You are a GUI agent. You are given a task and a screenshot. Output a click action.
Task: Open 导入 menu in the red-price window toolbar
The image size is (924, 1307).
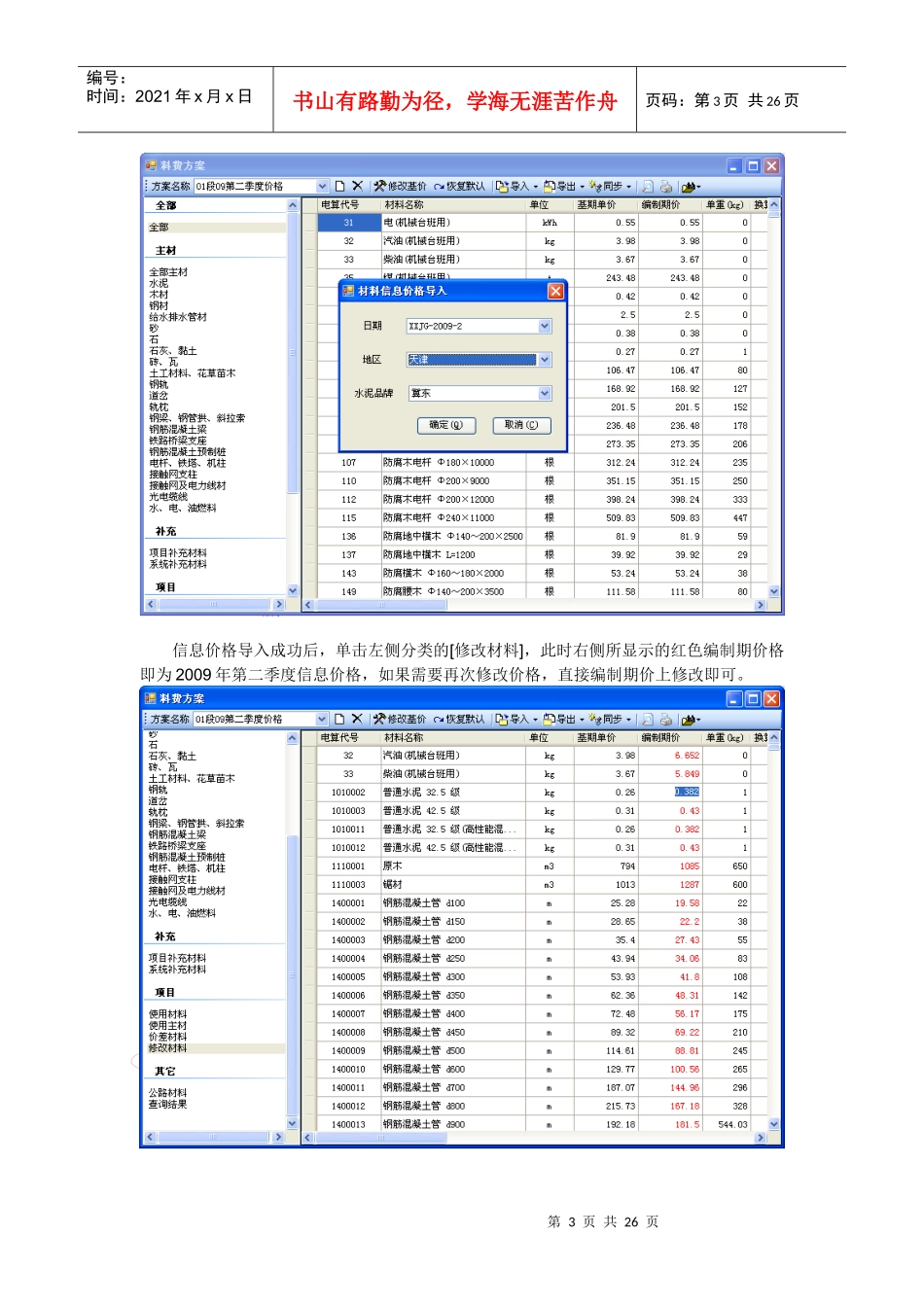click(515, 719)
